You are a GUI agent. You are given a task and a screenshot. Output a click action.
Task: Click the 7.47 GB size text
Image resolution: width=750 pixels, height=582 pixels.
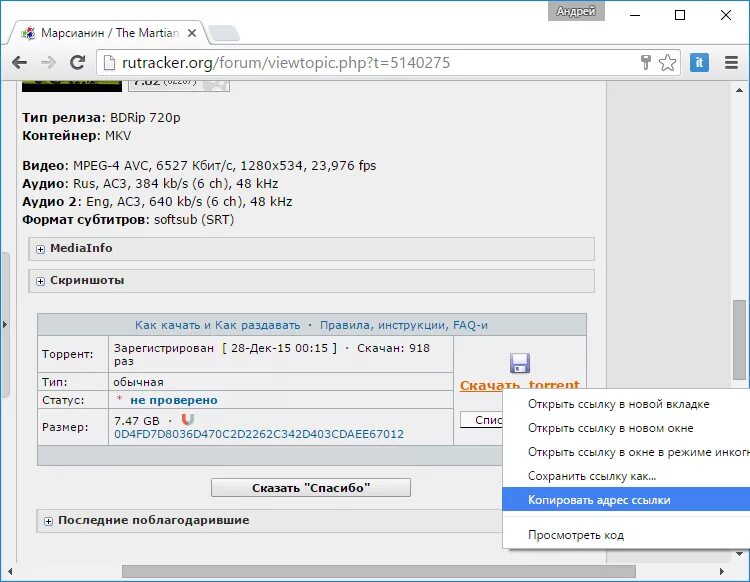click(x=137, y=421)
